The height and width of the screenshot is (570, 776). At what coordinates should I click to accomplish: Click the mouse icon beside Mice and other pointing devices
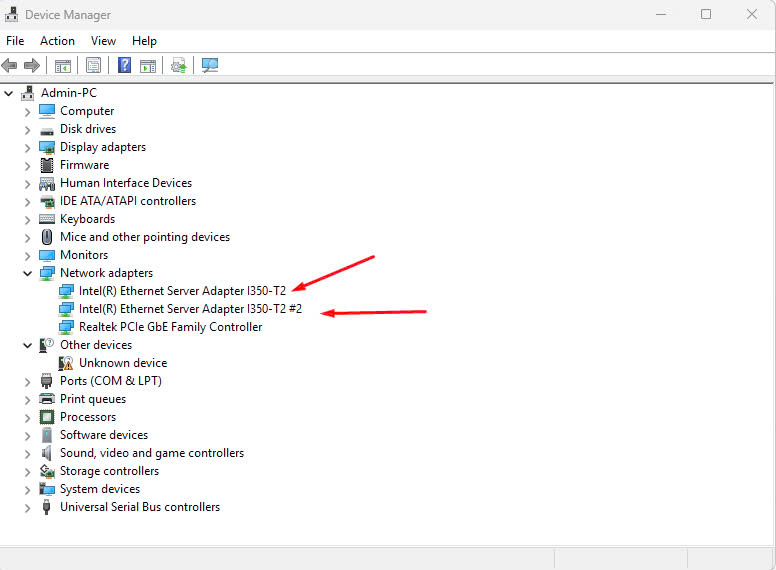[47, 237]
